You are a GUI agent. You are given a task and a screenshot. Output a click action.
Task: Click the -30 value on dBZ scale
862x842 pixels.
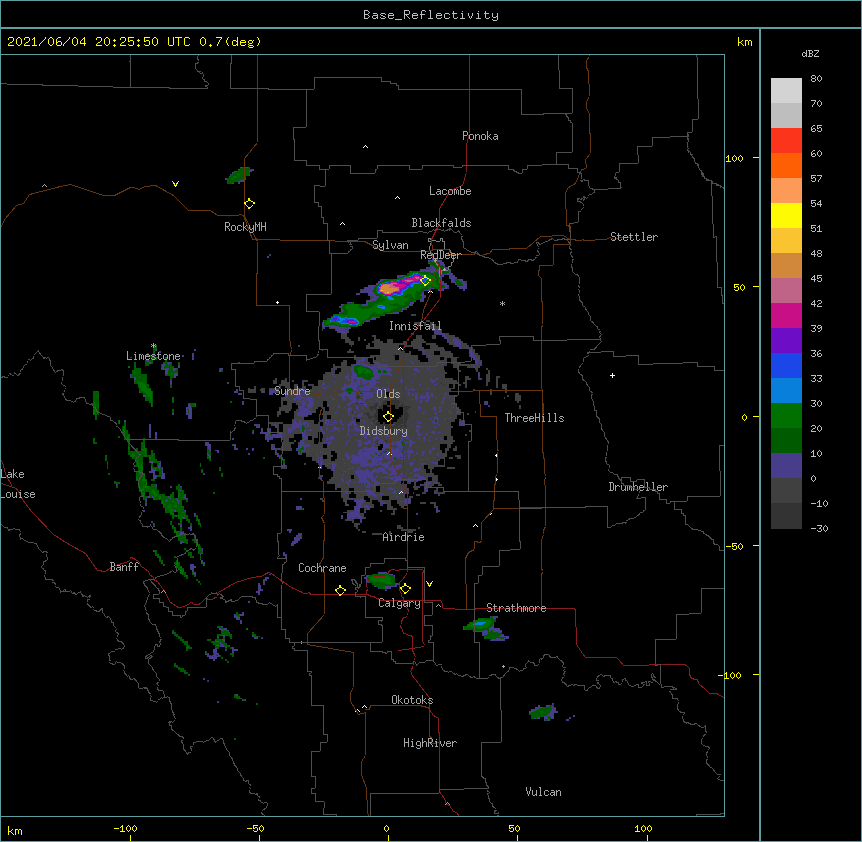click(x=819, y=528)
